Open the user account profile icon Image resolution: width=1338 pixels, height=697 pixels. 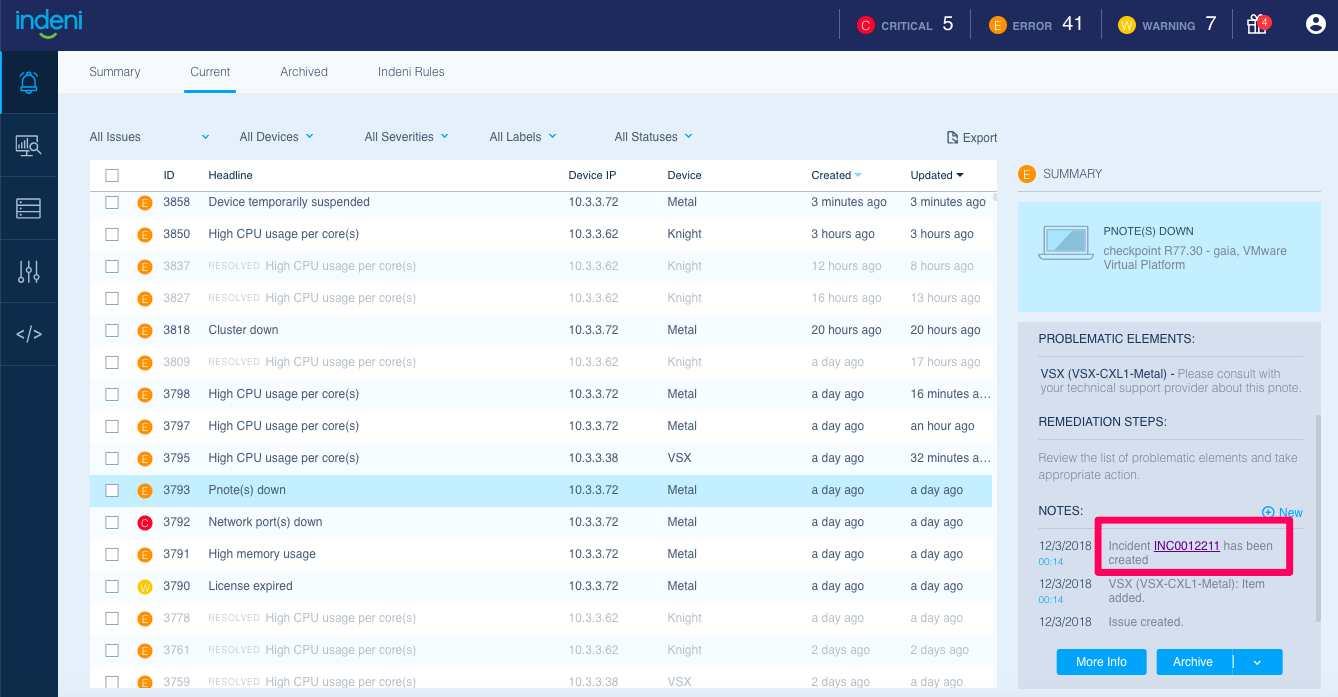[x=1316, y=24]
